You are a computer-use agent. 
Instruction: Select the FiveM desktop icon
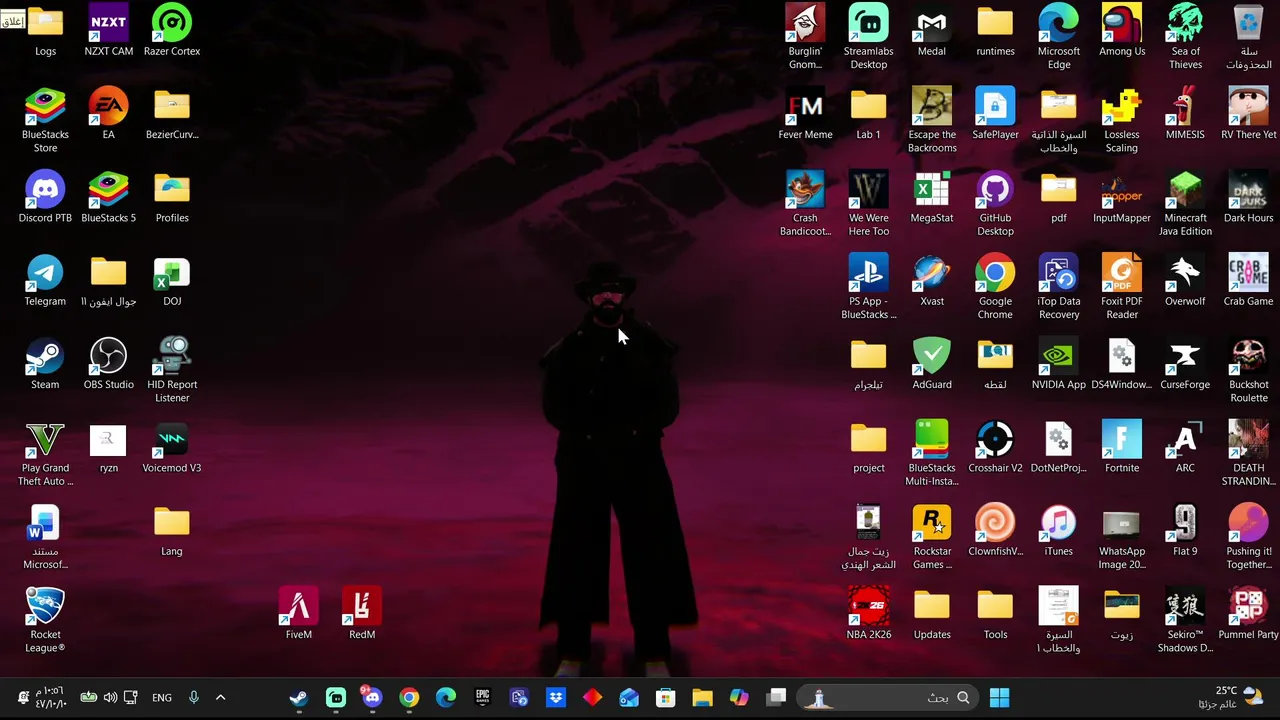[x=298, y=614]
